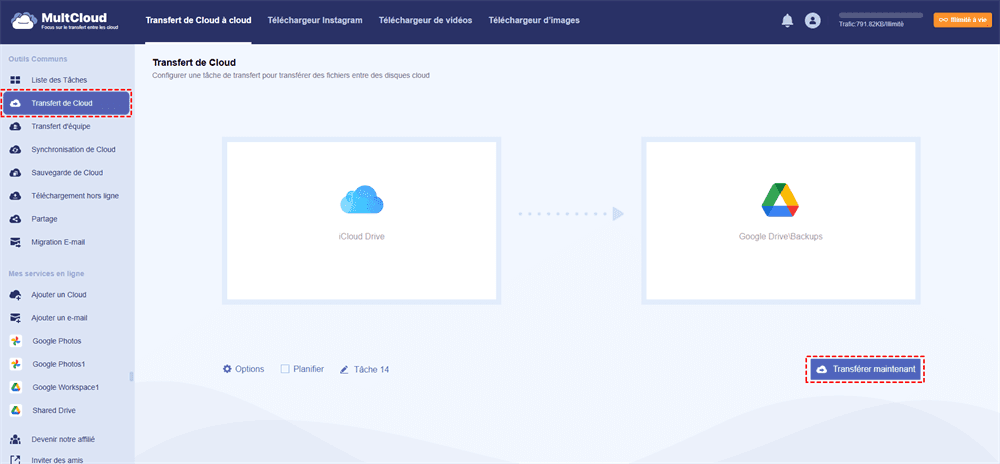Screen dimensions: 1000x464
Task: Click the sidebar scrollbar handle
Action: coord(131,376)
